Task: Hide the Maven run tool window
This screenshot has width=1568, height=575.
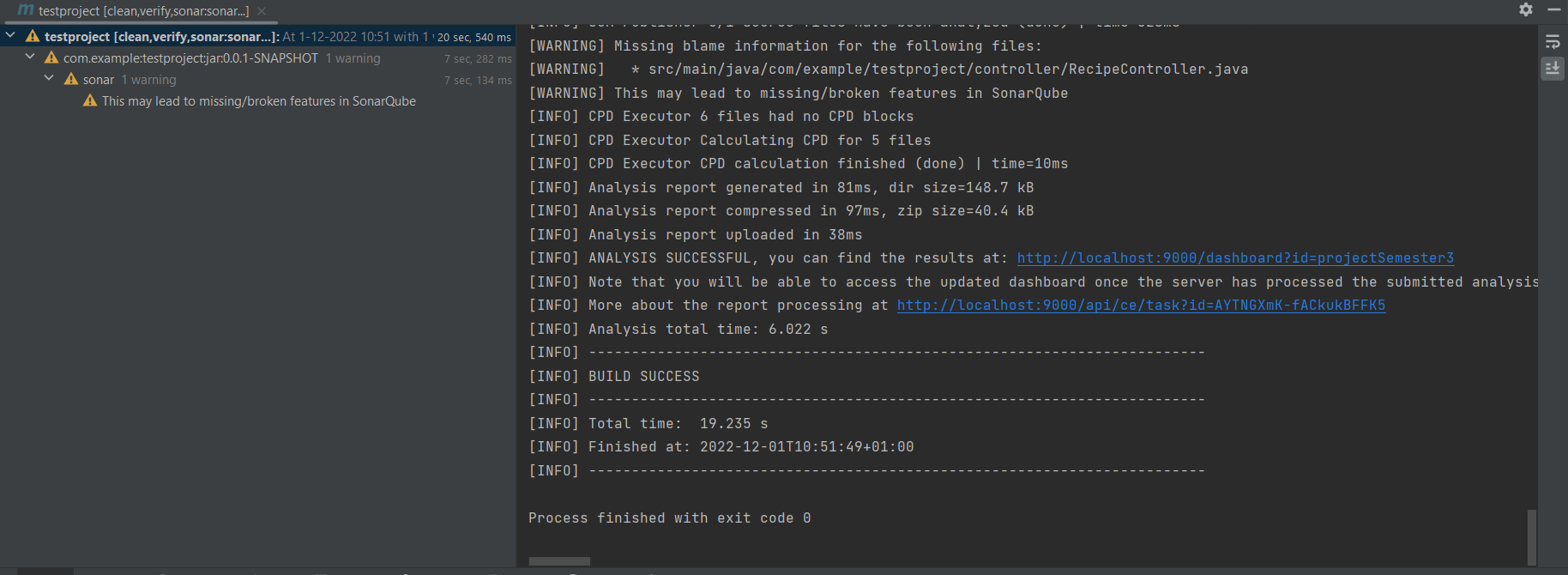Action: (x=1556, y=10)
